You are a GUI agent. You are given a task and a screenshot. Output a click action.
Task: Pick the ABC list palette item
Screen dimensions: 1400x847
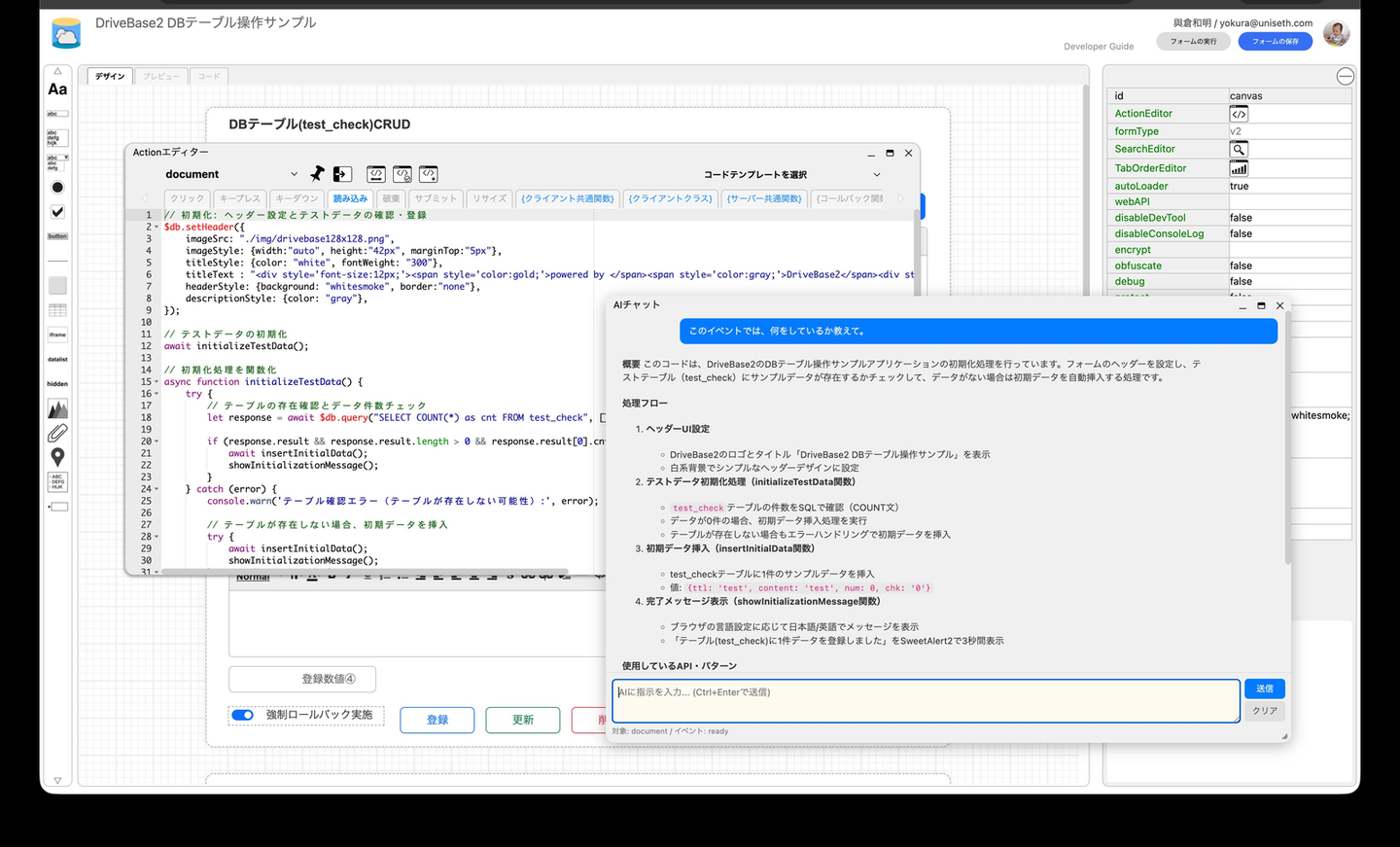click(x=57, y=481)
